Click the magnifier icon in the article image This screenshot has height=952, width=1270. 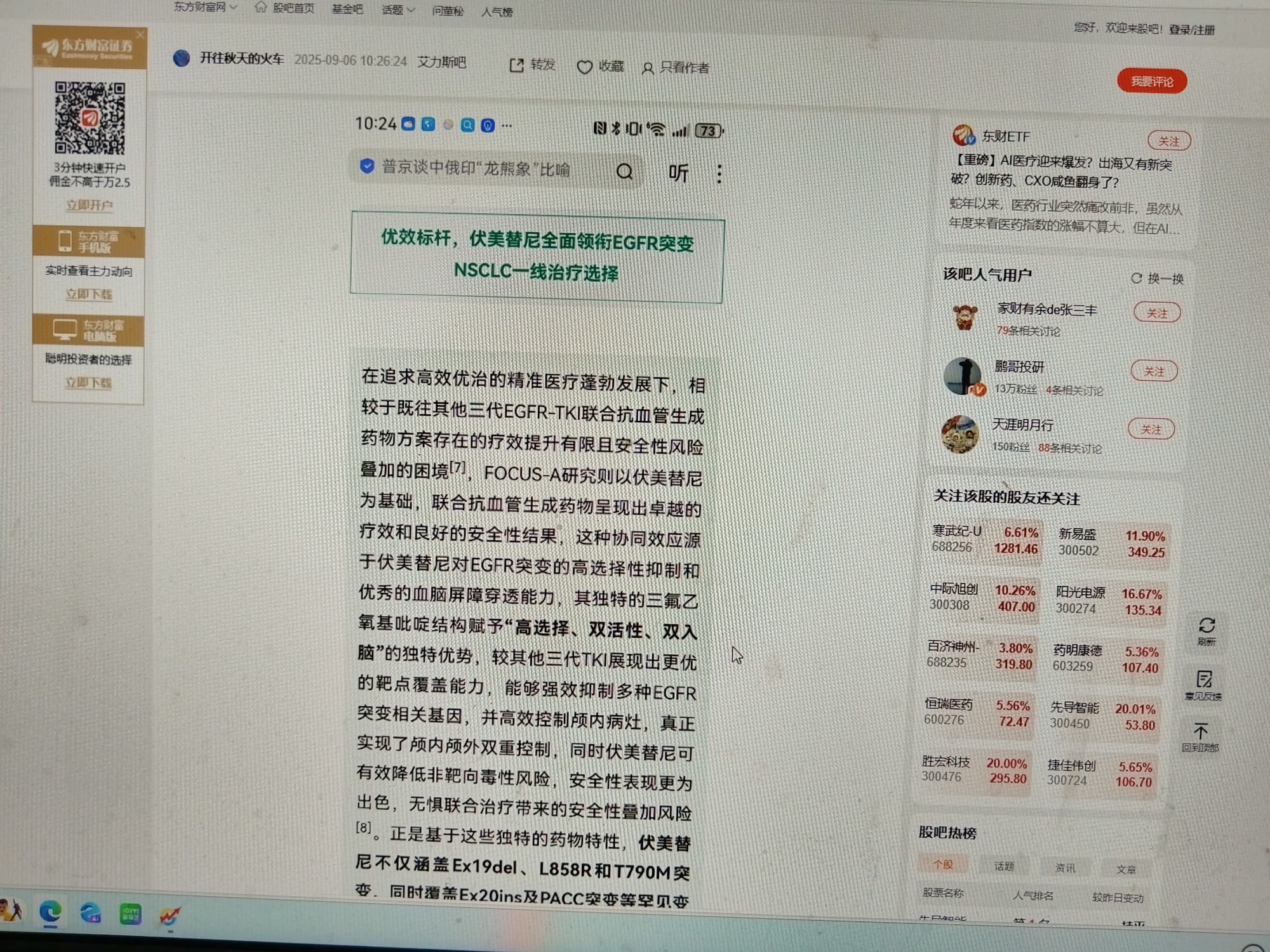pyautogui.click(x=624, y=171)
